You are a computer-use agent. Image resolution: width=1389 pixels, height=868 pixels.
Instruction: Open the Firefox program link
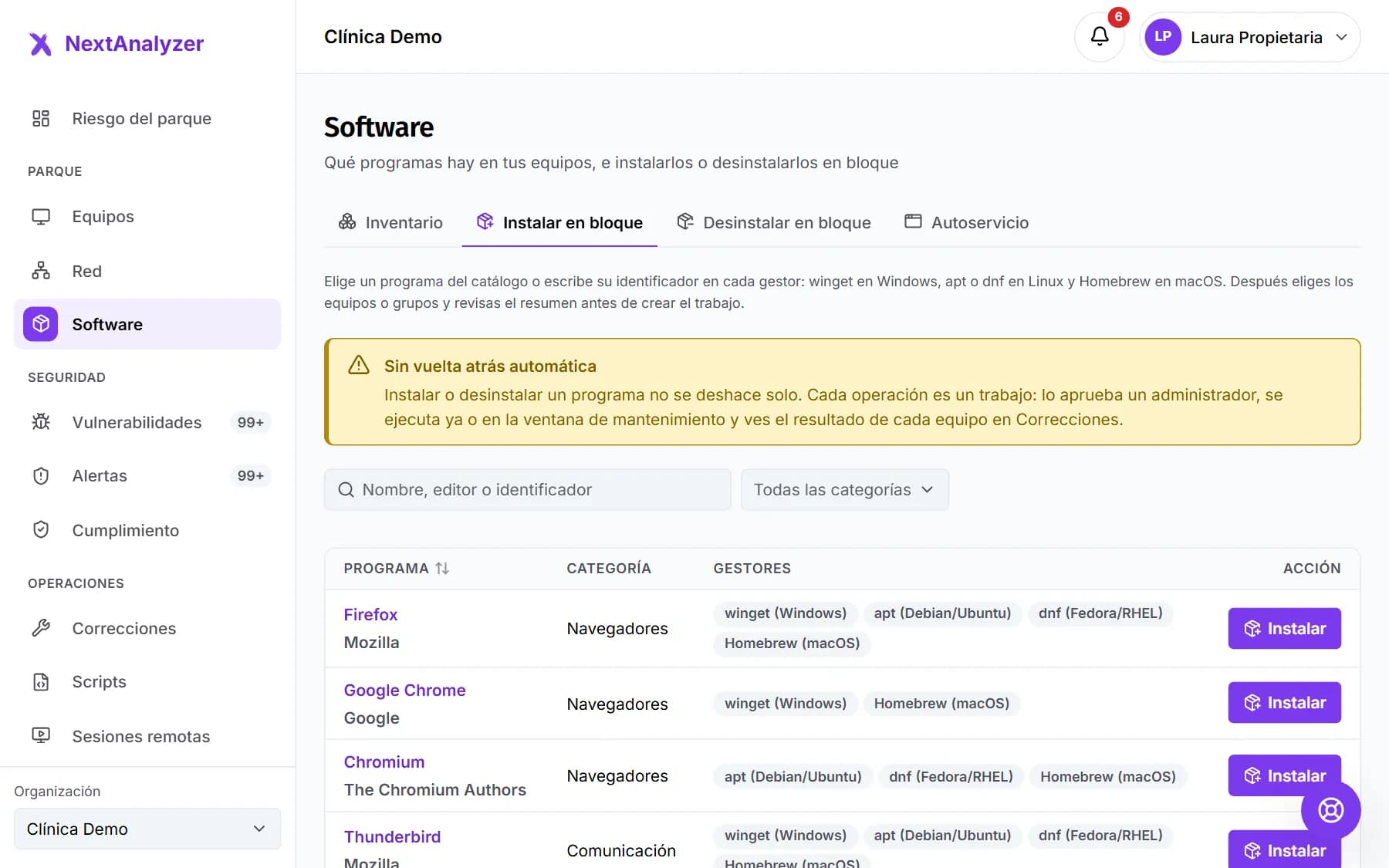pyautogui.click(x=370, y=615)
